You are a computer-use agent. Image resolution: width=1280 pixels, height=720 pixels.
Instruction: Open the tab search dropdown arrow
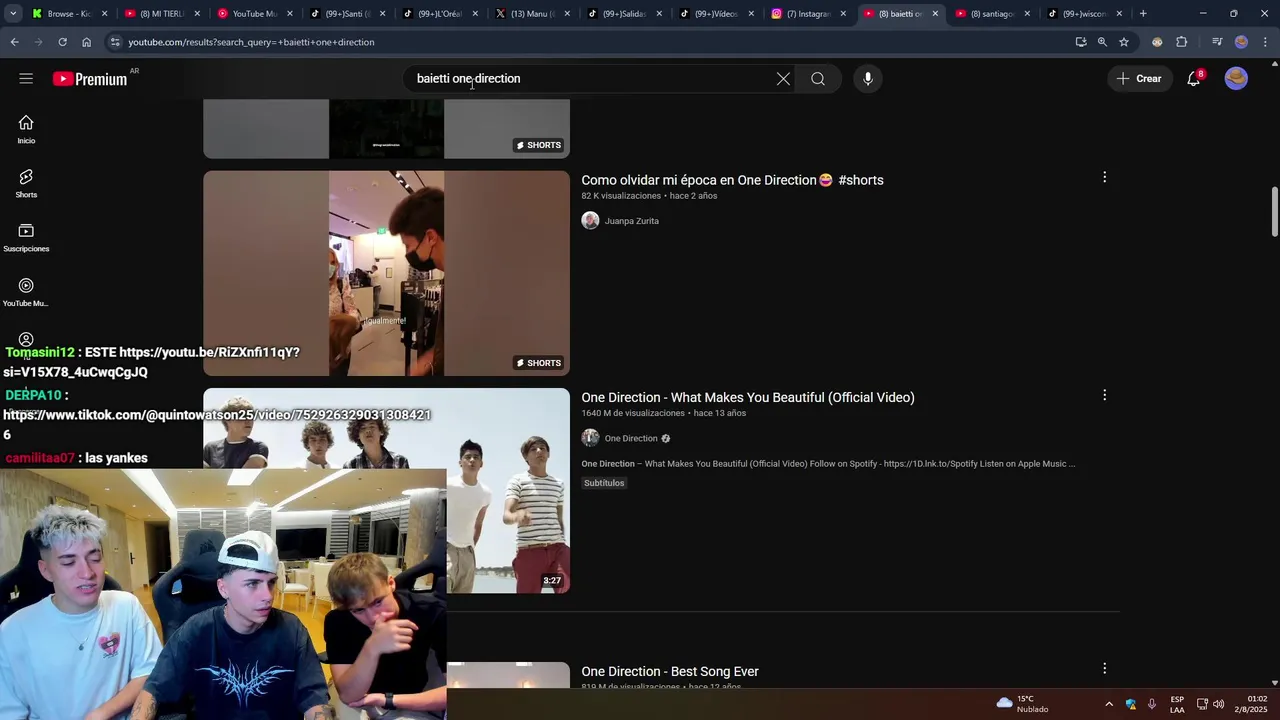pyautogui.click(x=14, y=14)
